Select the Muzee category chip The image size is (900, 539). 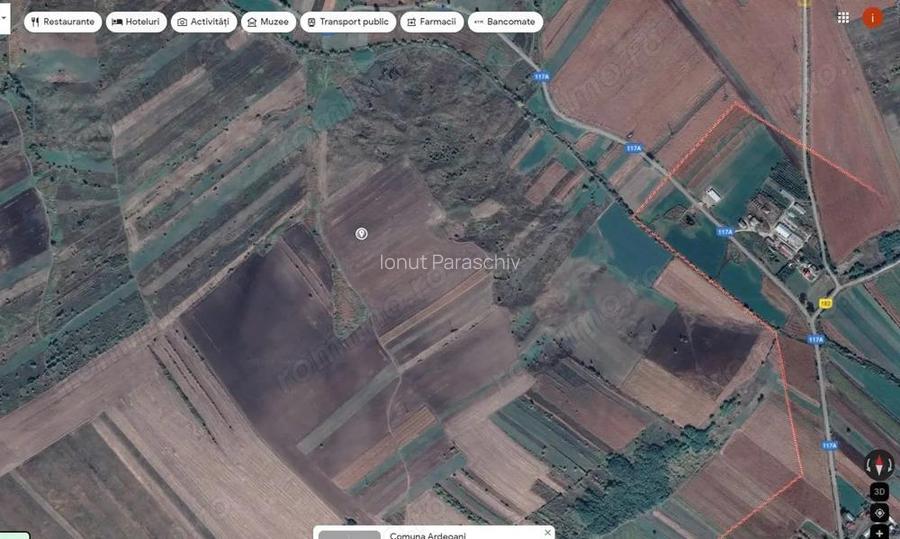coord(268,21)
